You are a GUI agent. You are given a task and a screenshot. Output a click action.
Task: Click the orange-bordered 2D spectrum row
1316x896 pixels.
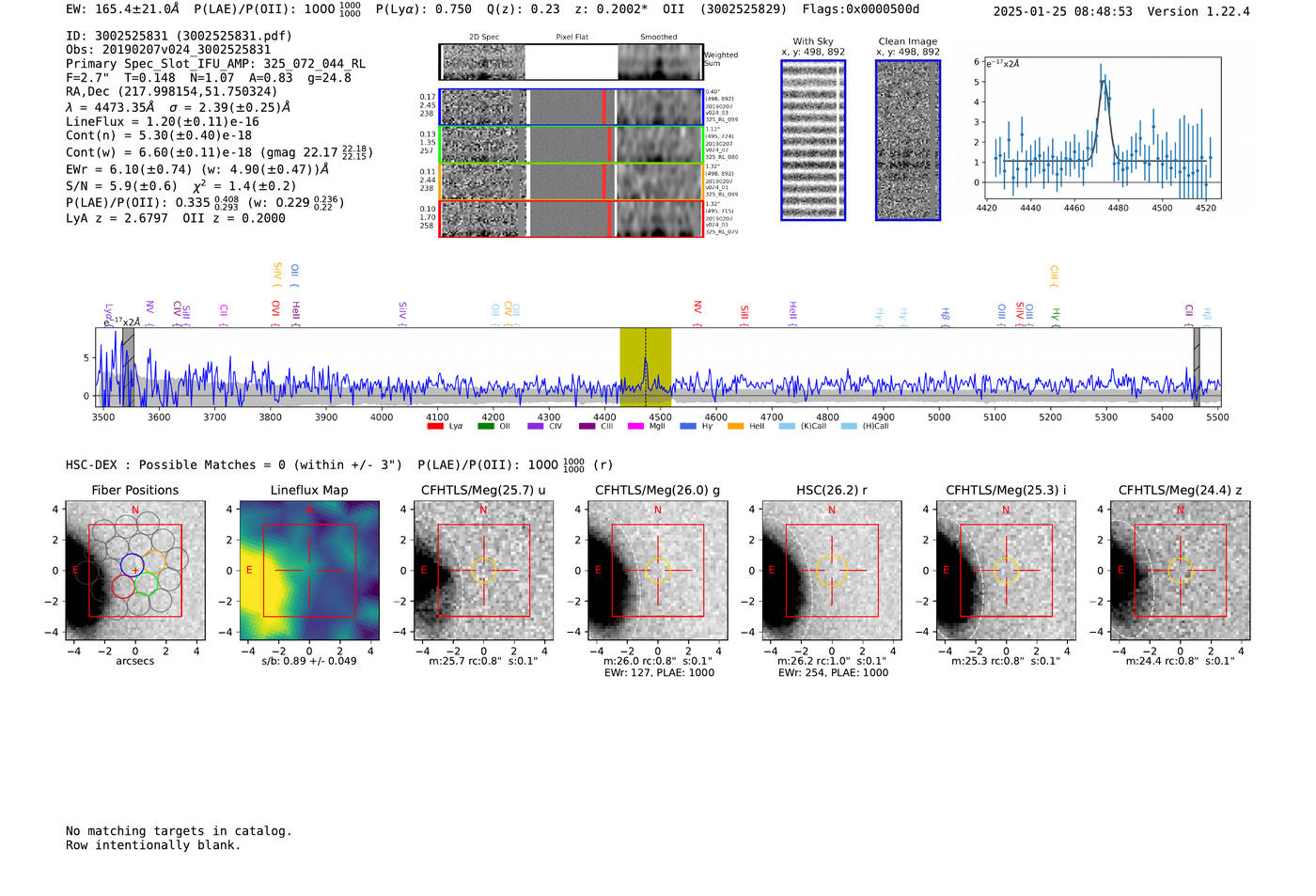pyautogui.click(x=572, y=181)
